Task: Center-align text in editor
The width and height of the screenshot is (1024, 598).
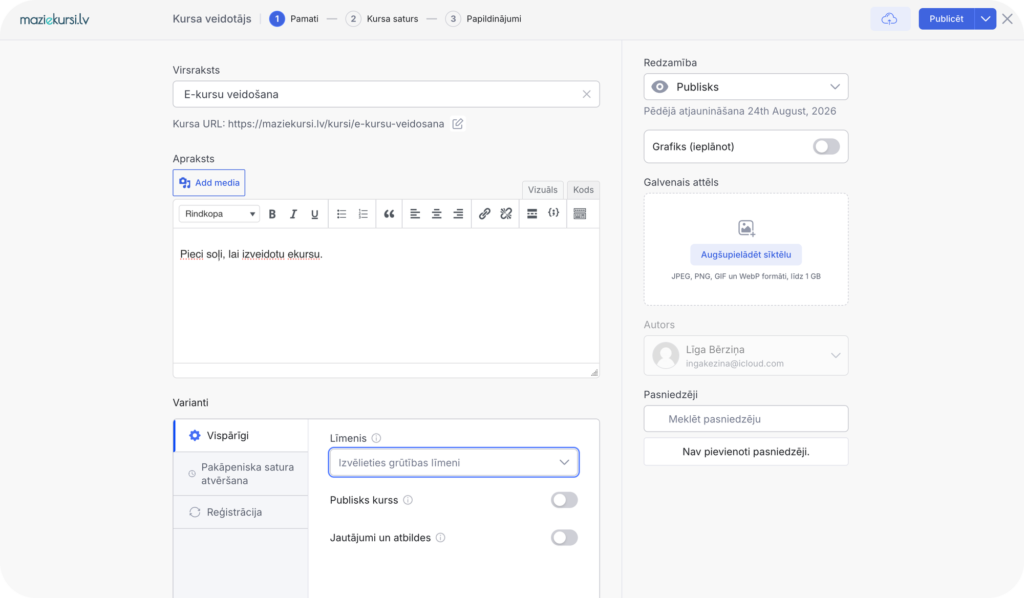Action: 436,214
